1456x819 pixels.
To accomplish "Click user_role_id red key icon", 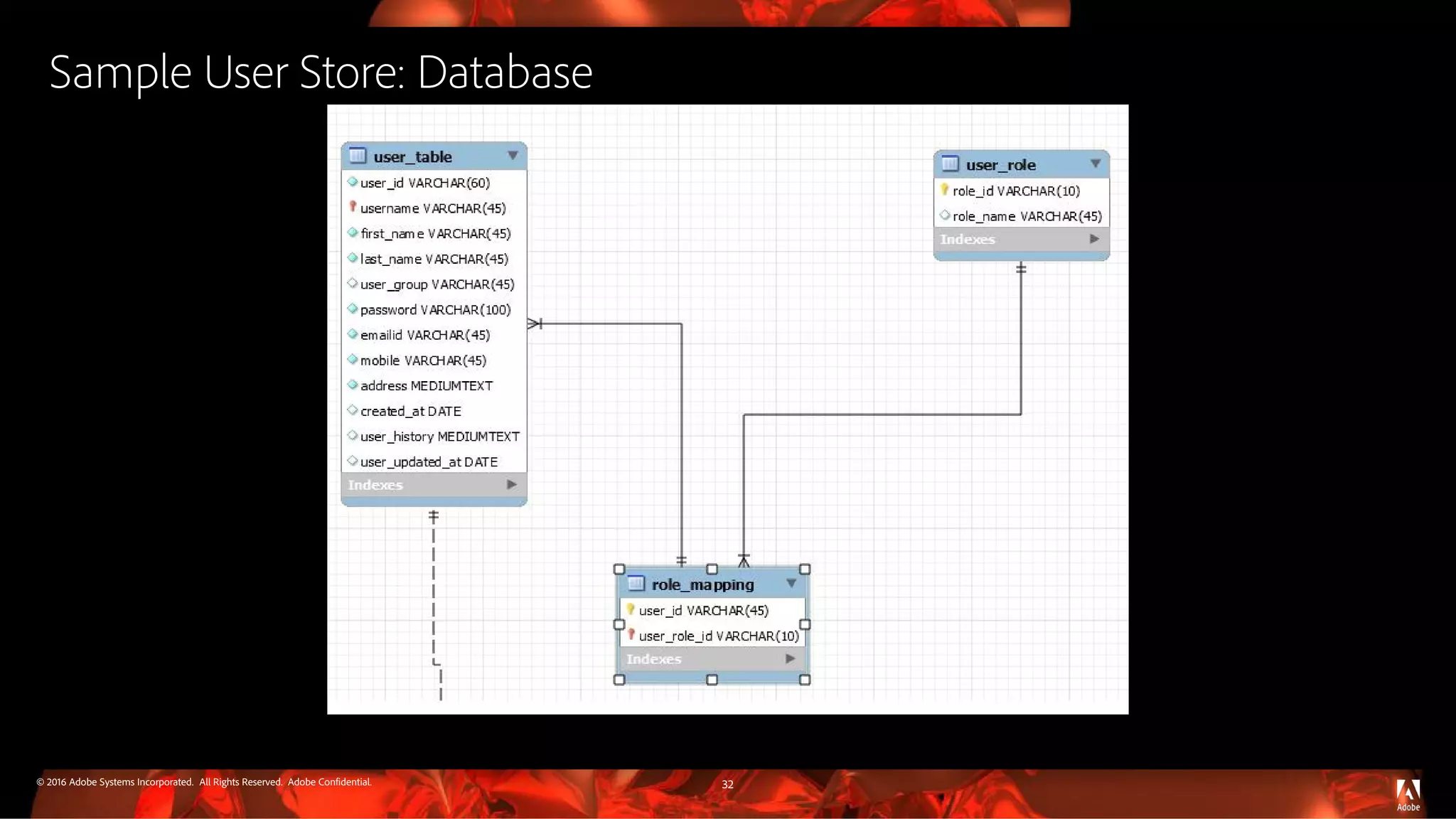I will 631,635.
